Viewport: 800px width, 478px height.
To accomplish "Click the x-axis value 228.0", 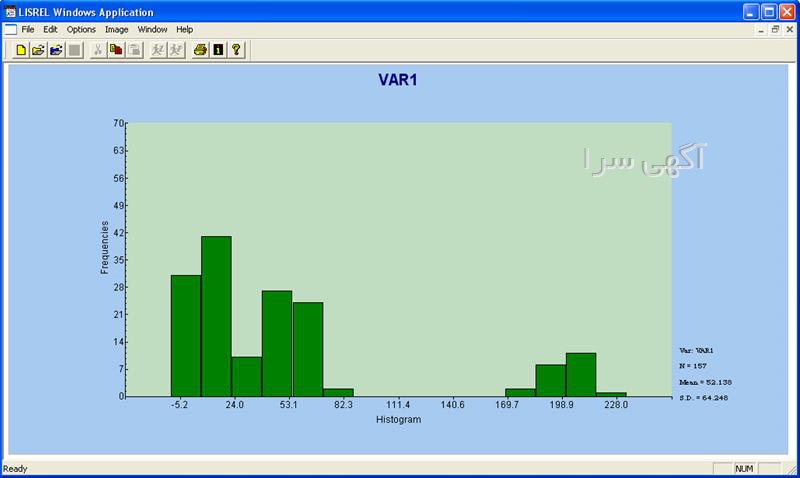I will tap(616, 405).
